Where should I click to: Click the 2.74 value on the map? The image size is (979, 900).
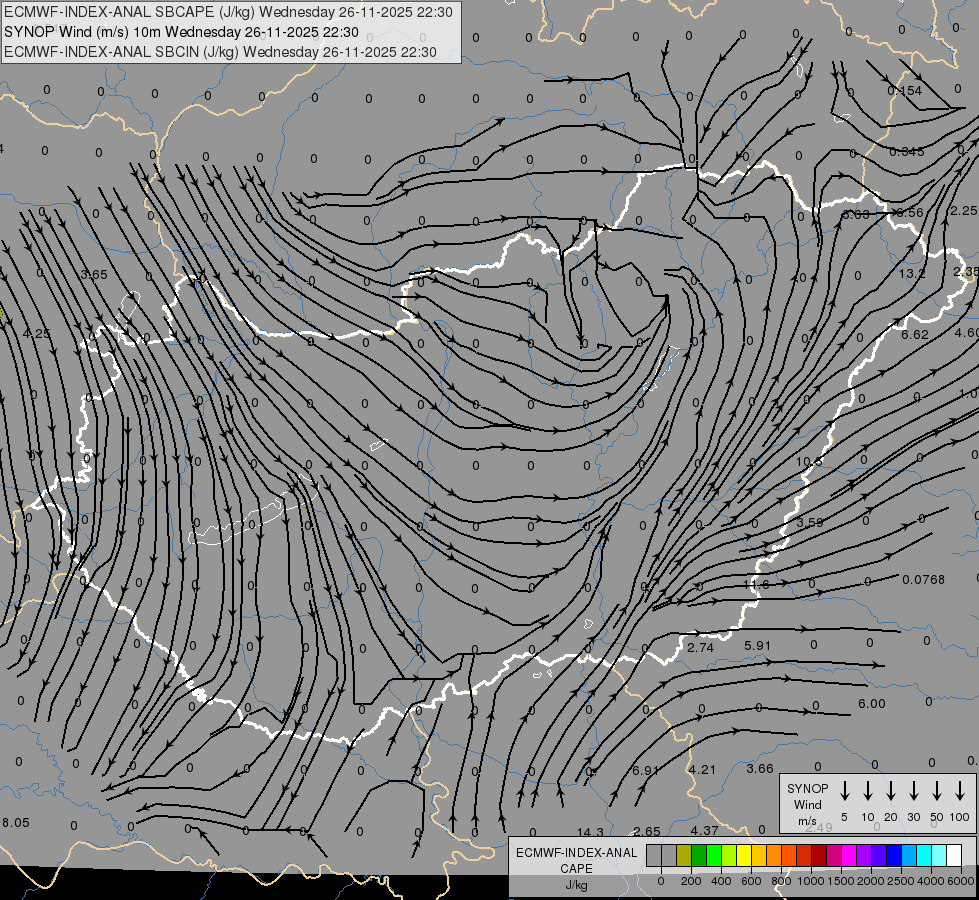click(701, 648)
